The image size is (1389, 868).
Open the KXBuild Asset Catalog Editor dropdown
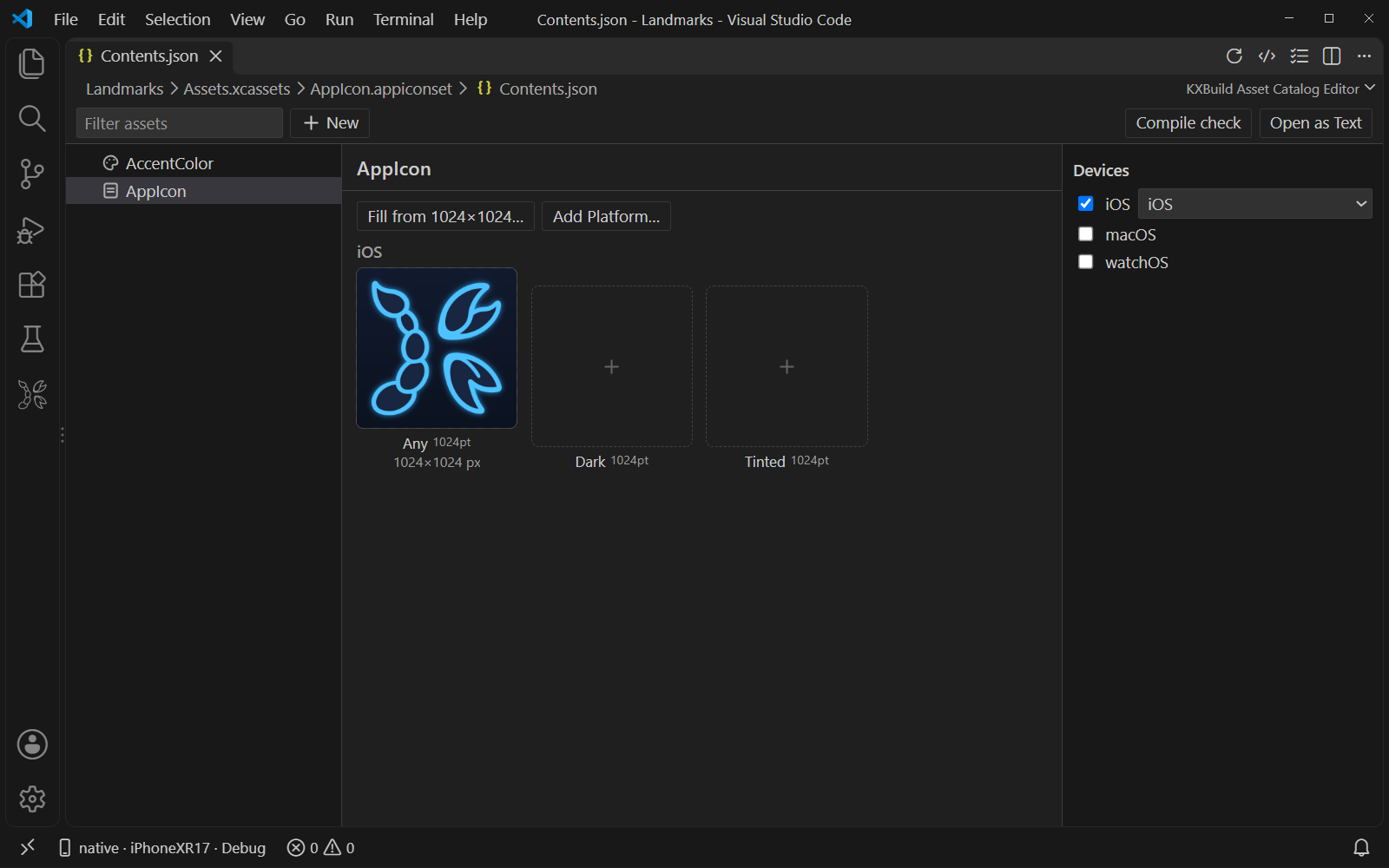tap(1280, 89)
